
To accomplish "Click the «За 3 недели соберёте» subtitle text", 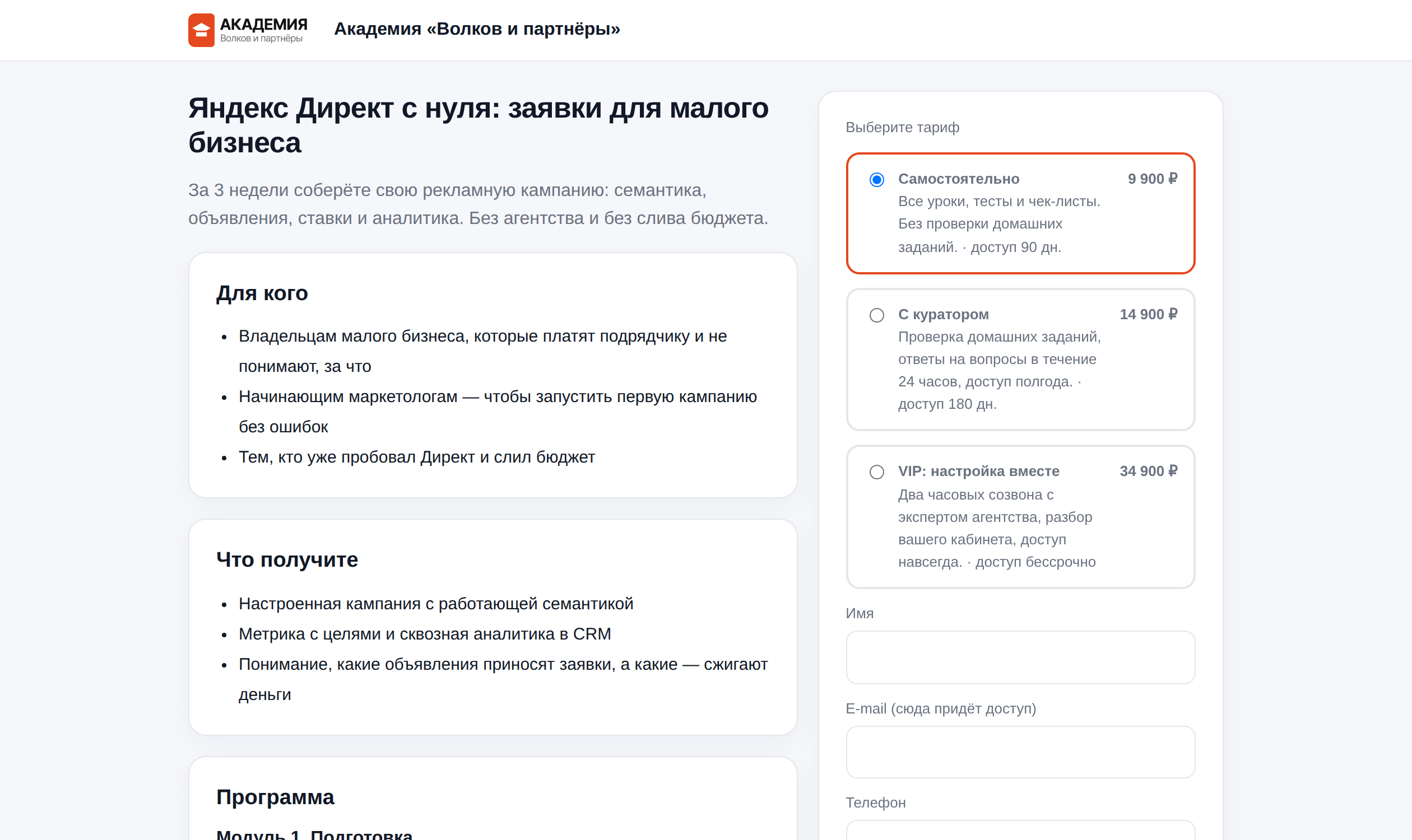I will click(478, 204).
